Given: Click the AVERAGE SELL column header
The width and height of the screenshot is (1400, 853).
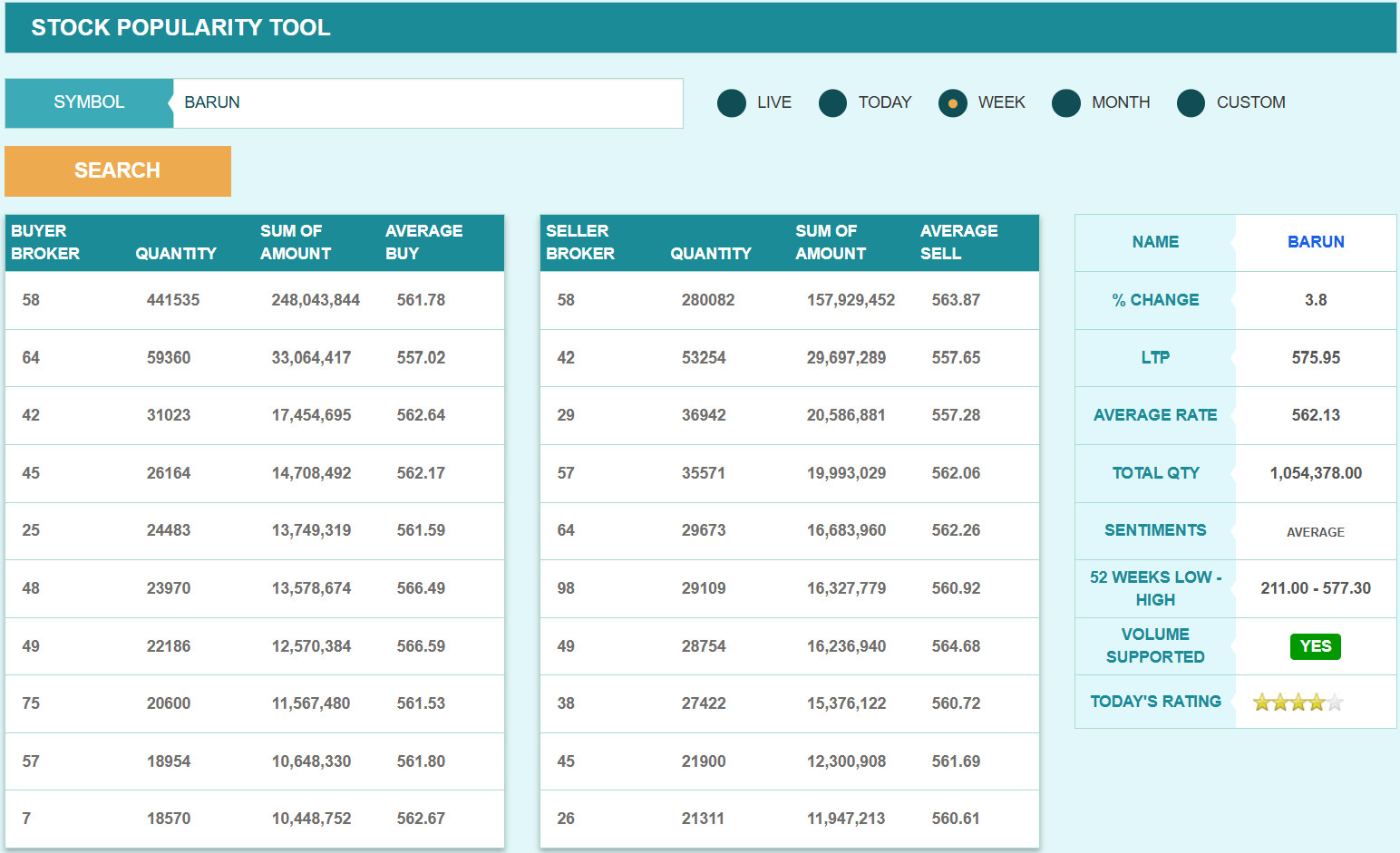Looking at the screenshot, I should tap(958, 242).
